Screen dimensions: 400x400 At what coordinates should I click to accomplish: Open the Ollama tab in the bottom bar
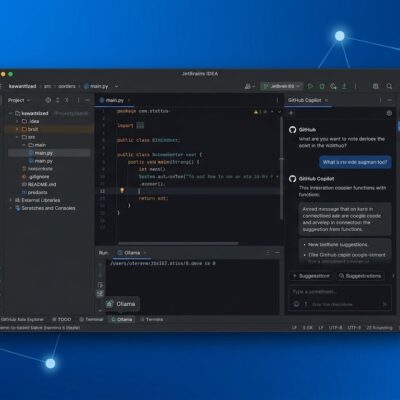[121, 319]
